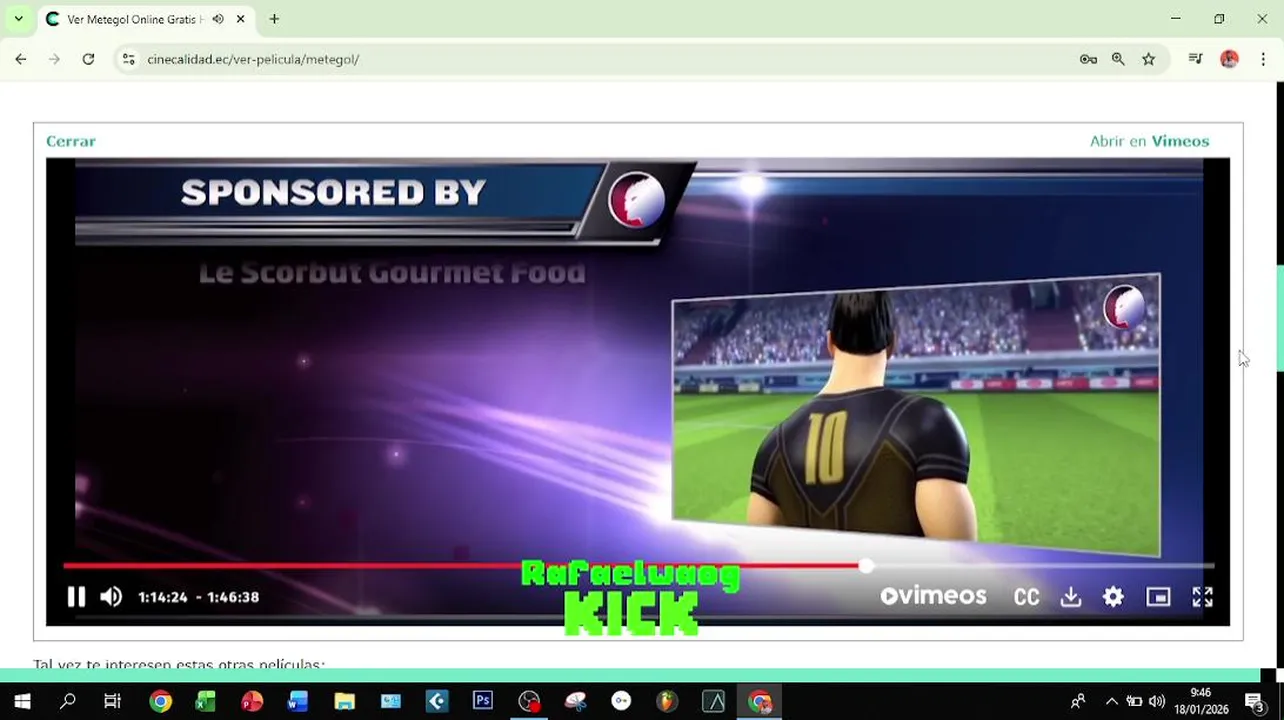Screen dimensions: 1284x720
Task: Launch Word from the taskbar
Action: coord(298,701)
